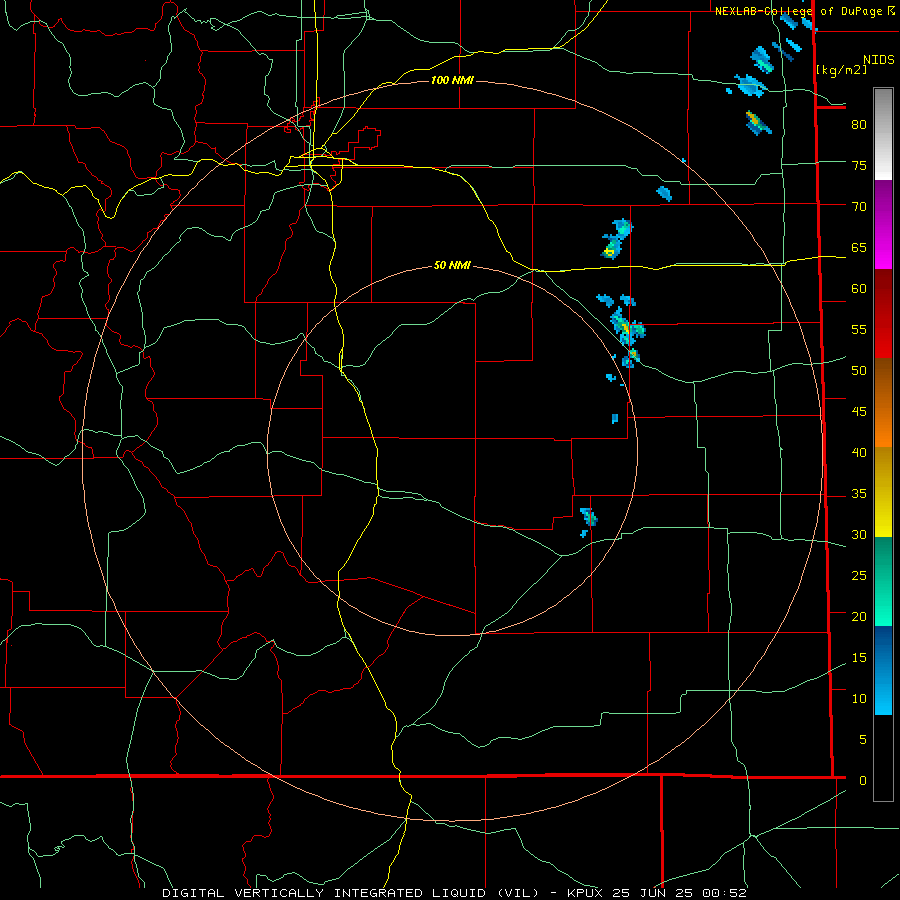Click the 100 NMI range ring label
This screenshot has height=900, width=900.
pos(452,80)
